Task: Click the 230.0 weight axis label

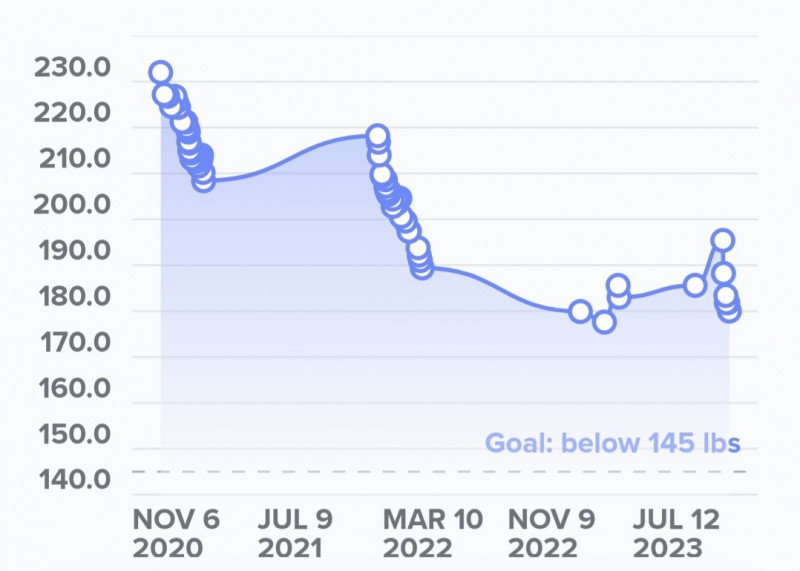Action: click(x=72, y=68)
